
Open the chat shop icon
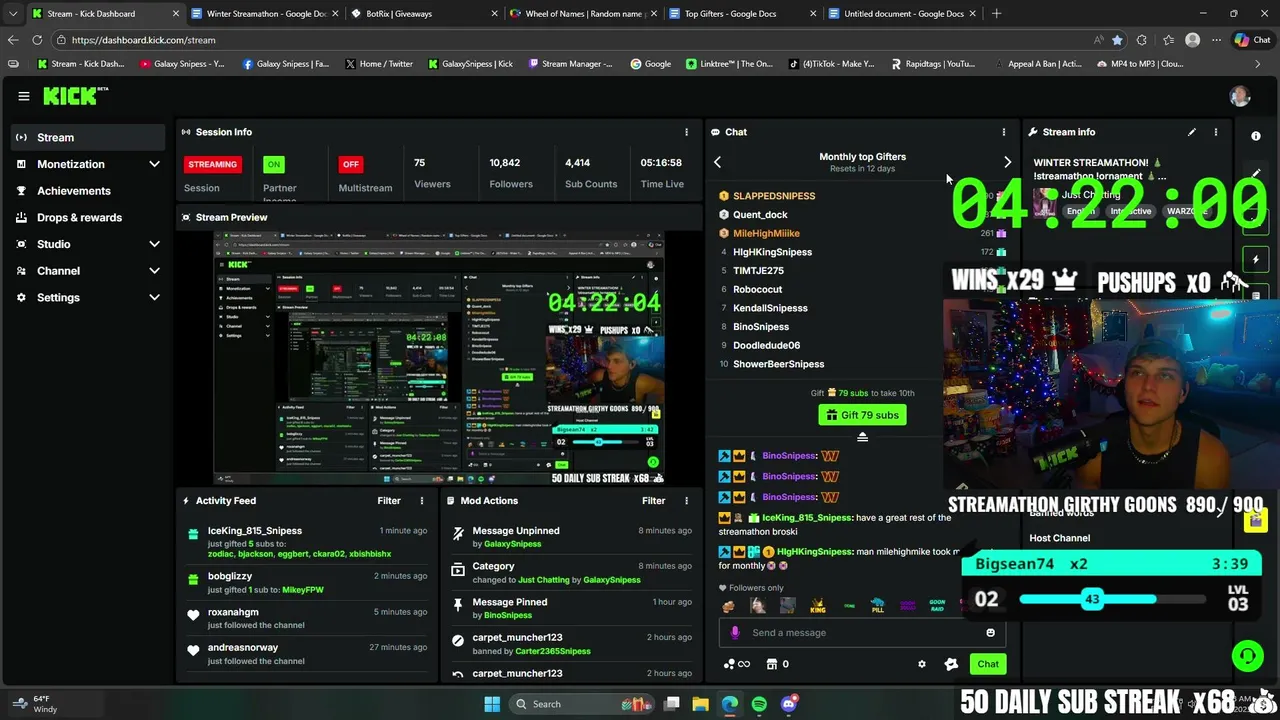click(771, 664)
